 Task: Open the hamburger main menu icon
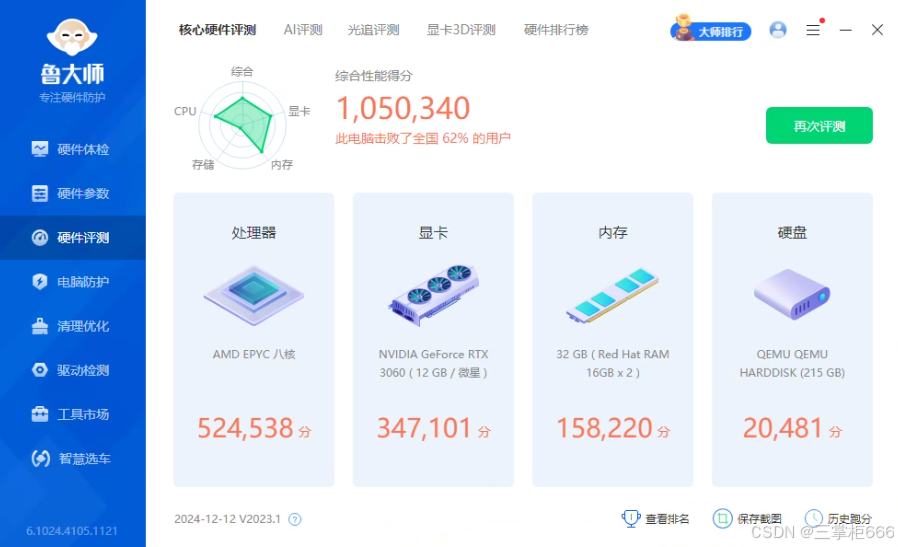(813, 30)
